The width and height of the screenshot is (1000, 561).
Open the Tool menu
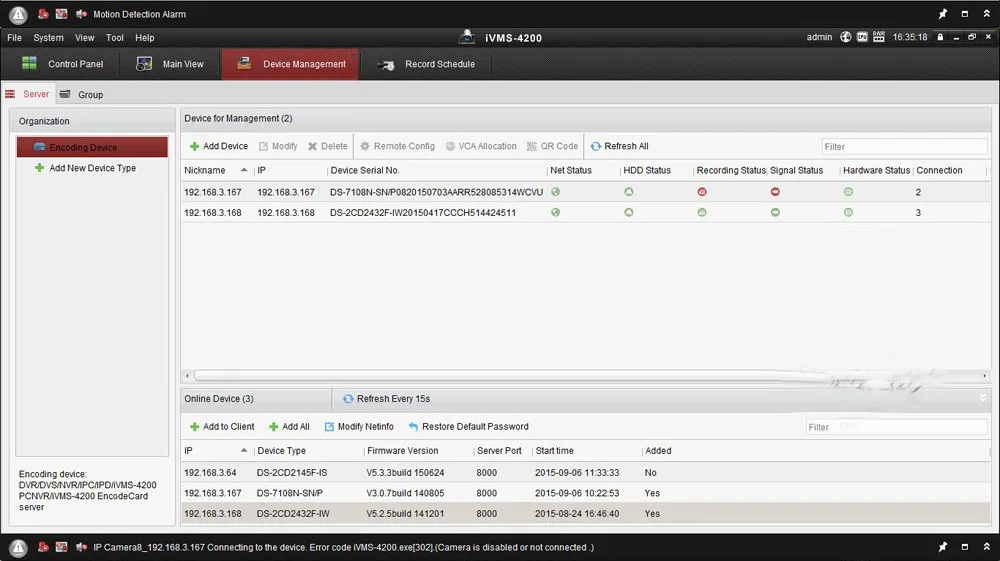point(115,38)
